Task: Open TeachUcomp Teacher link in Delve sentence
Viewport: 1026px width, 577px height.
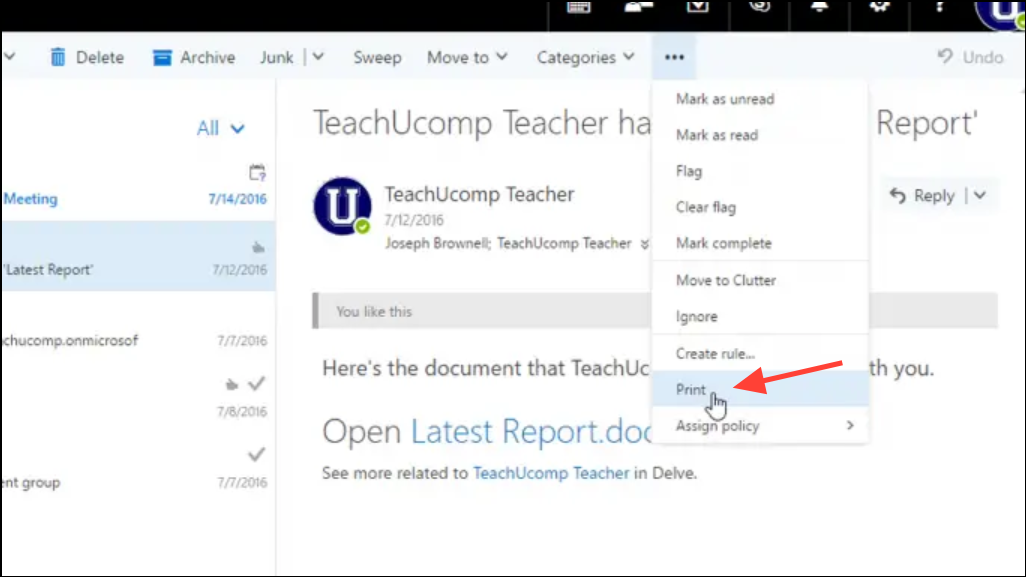Action: (x=551, y=473)
